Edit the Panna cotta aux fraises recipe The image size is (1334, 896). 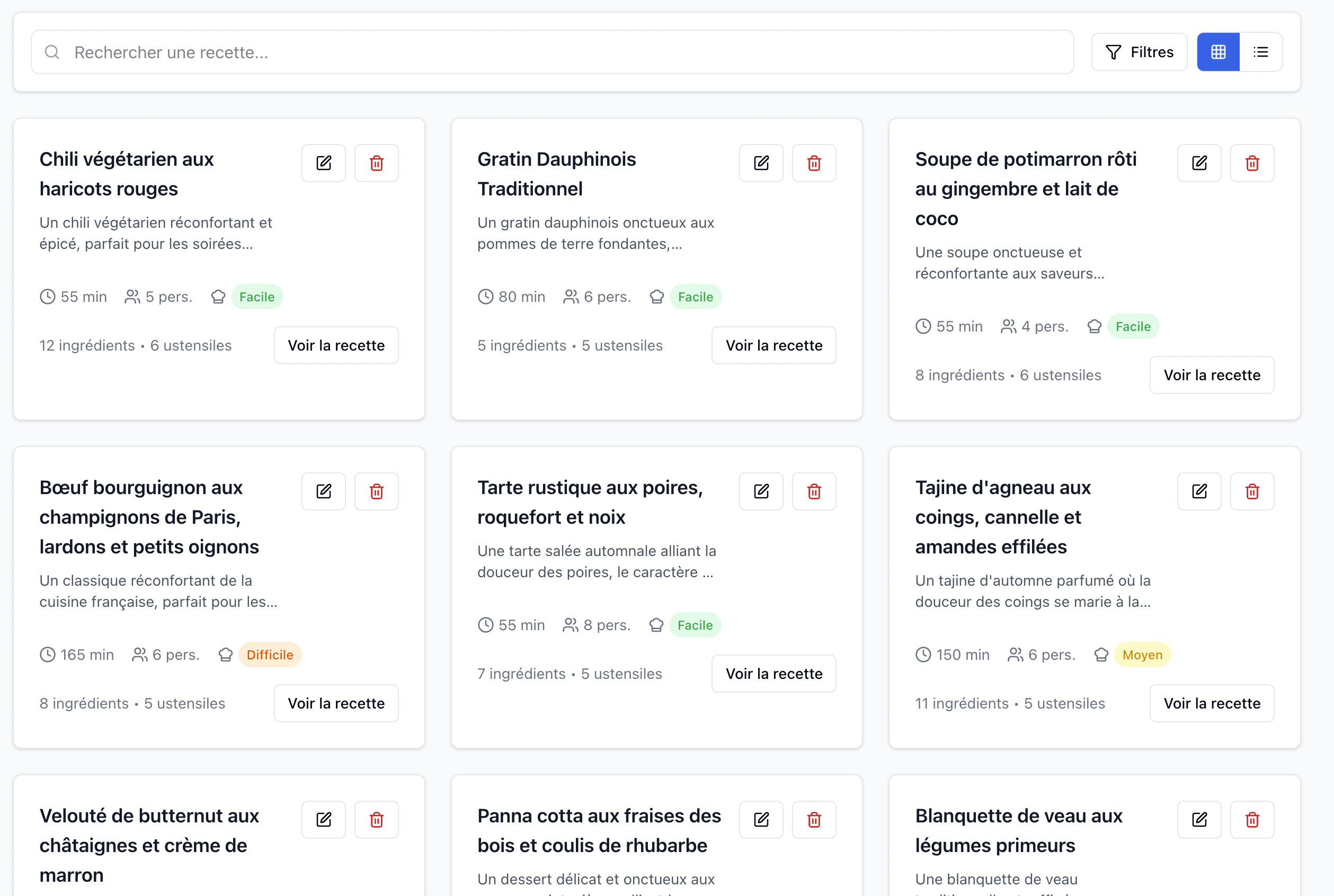(761, 819)
